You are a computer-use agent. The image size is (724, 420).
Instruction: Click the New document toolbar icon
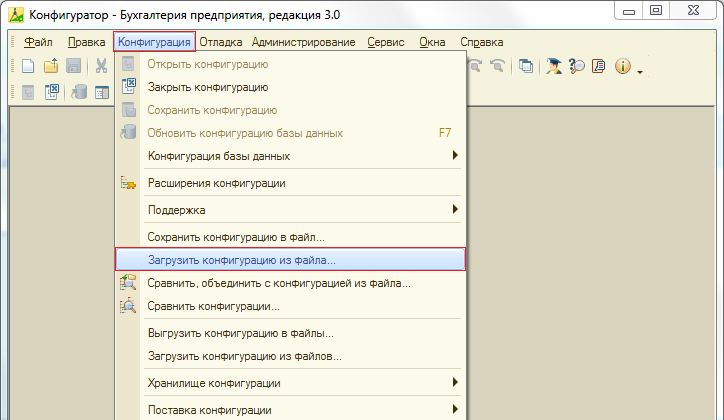(28, 66)
